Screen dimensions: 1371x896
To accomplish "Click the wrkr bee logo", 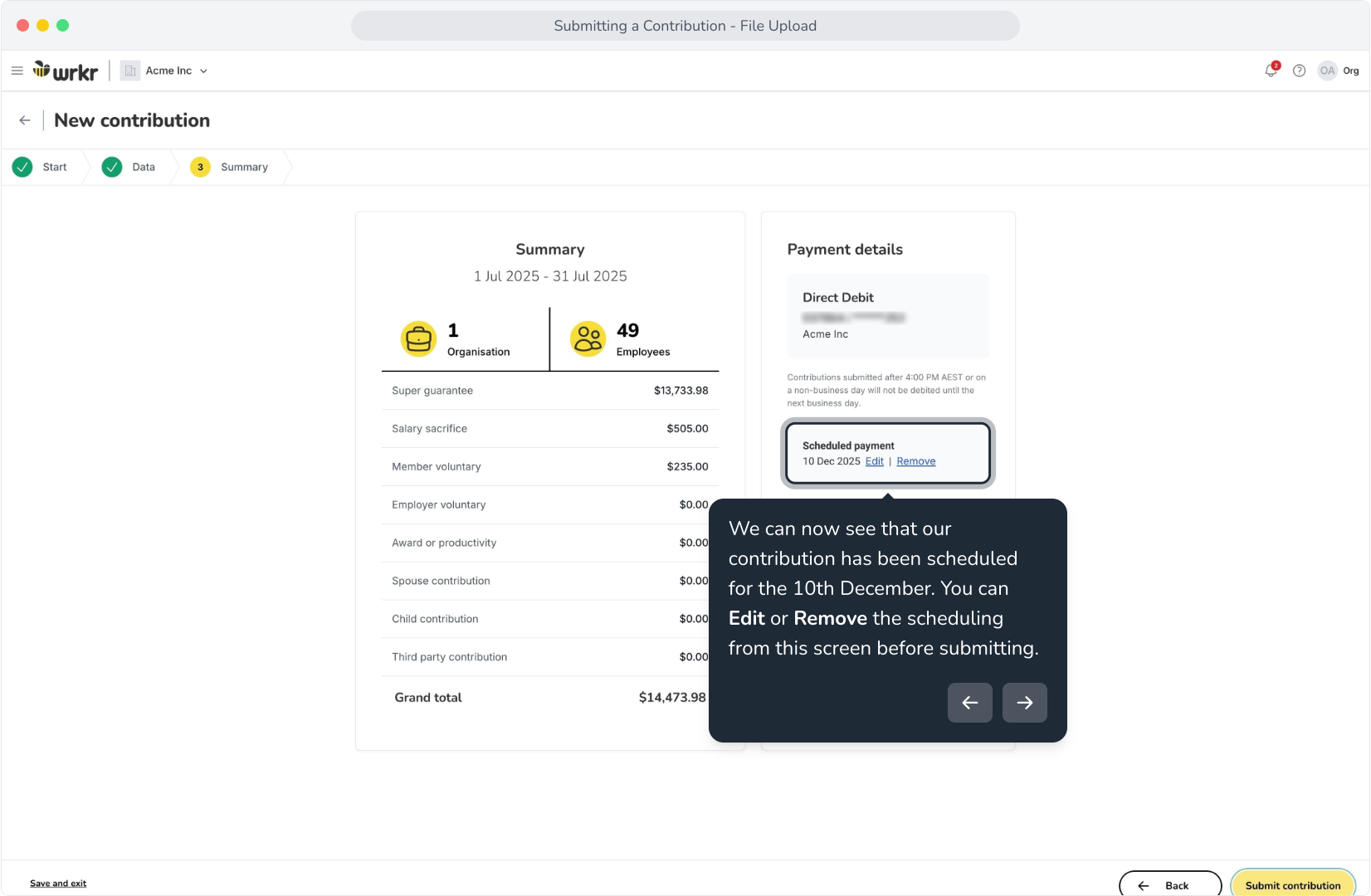I will click(x=66, y=71).
